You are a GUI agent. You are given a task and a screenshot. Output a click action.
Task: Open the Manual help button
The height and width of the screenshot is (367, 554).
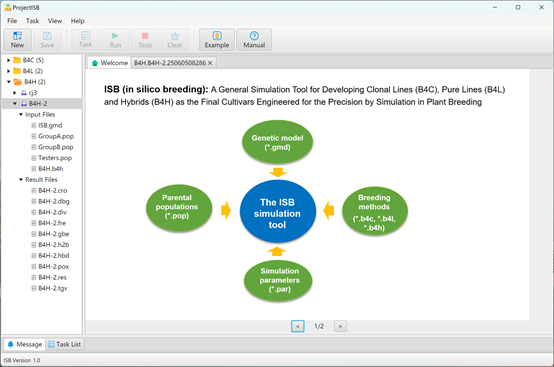tap(254, 40)
